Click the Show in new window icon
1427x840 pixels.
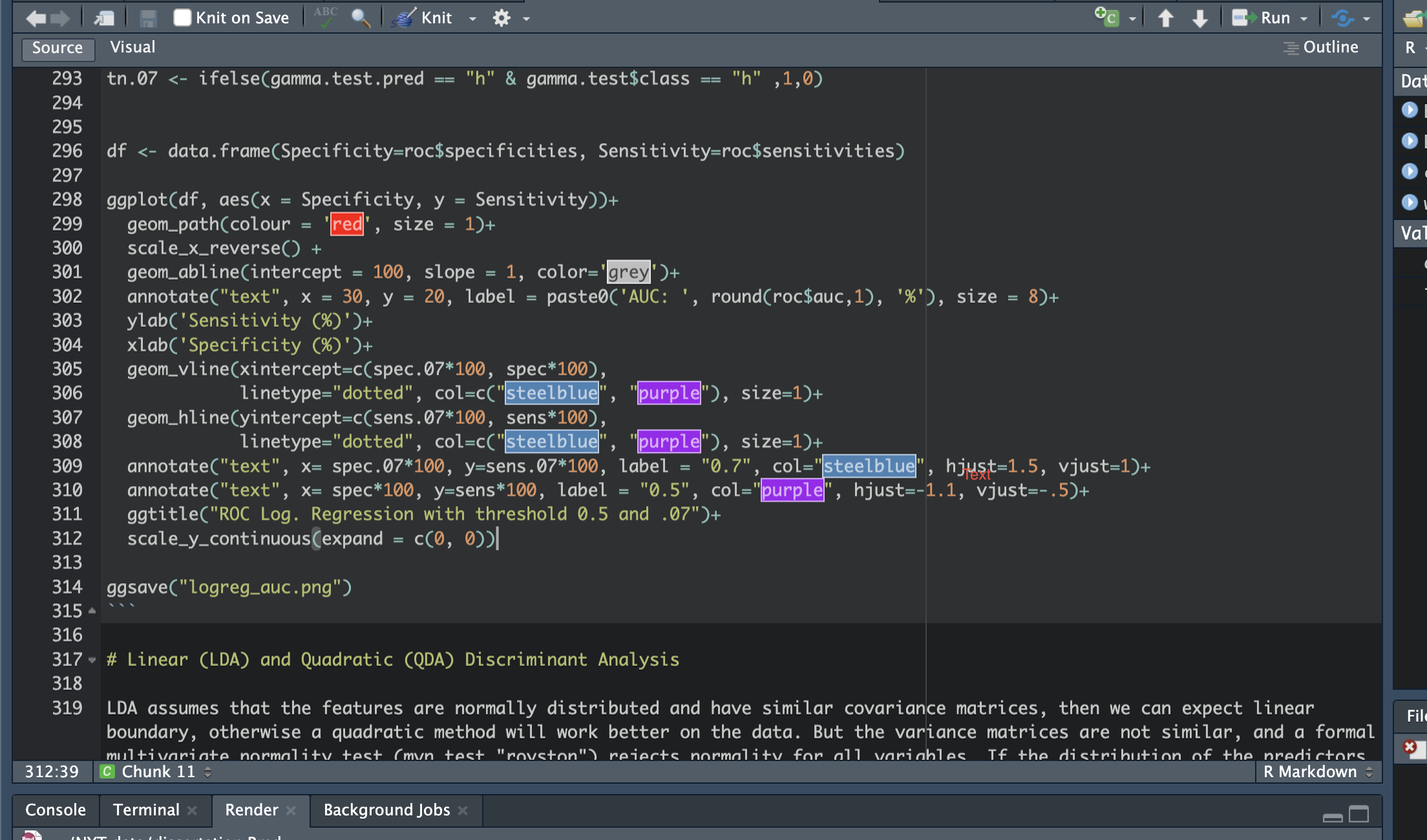pos(104,18)
